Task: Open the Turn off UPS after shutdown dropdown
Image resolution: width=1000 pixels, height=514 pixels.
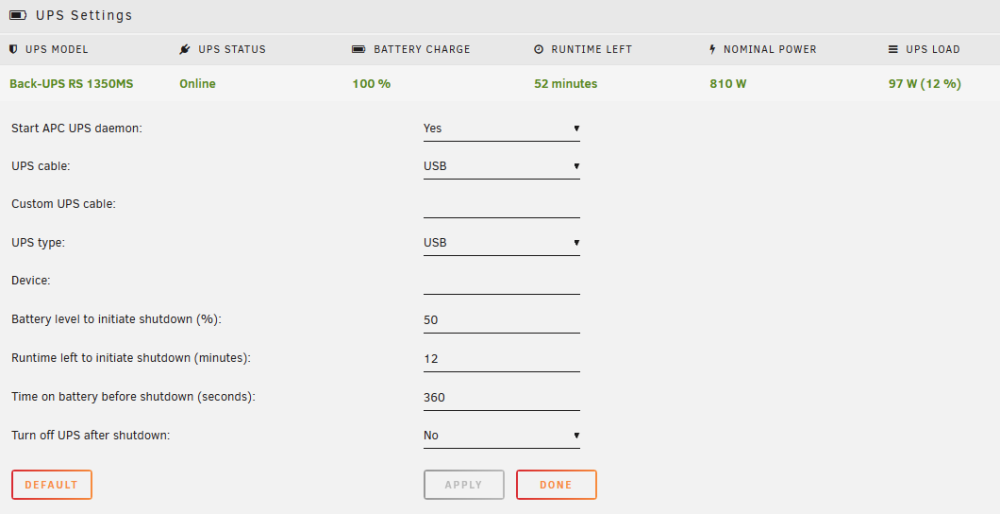Action: coord(501,436)
